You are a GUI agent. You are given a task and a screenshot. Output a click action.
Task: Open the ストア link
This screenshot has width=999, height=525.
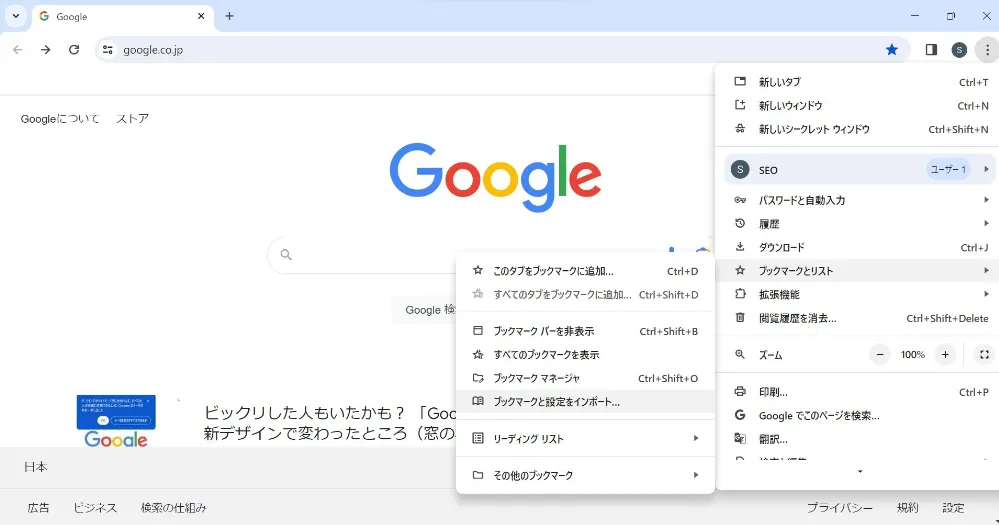click(x=133, y=119)
